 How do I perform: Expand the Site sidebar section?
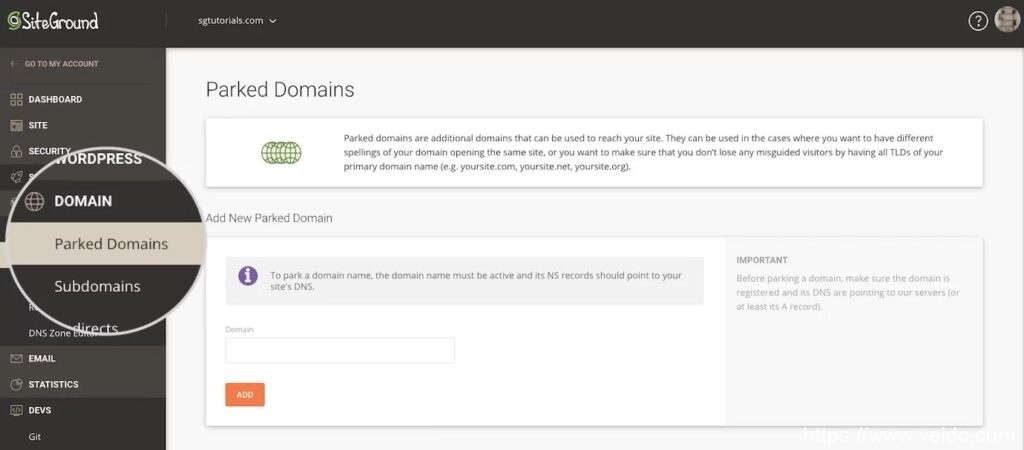click(38, 126)
